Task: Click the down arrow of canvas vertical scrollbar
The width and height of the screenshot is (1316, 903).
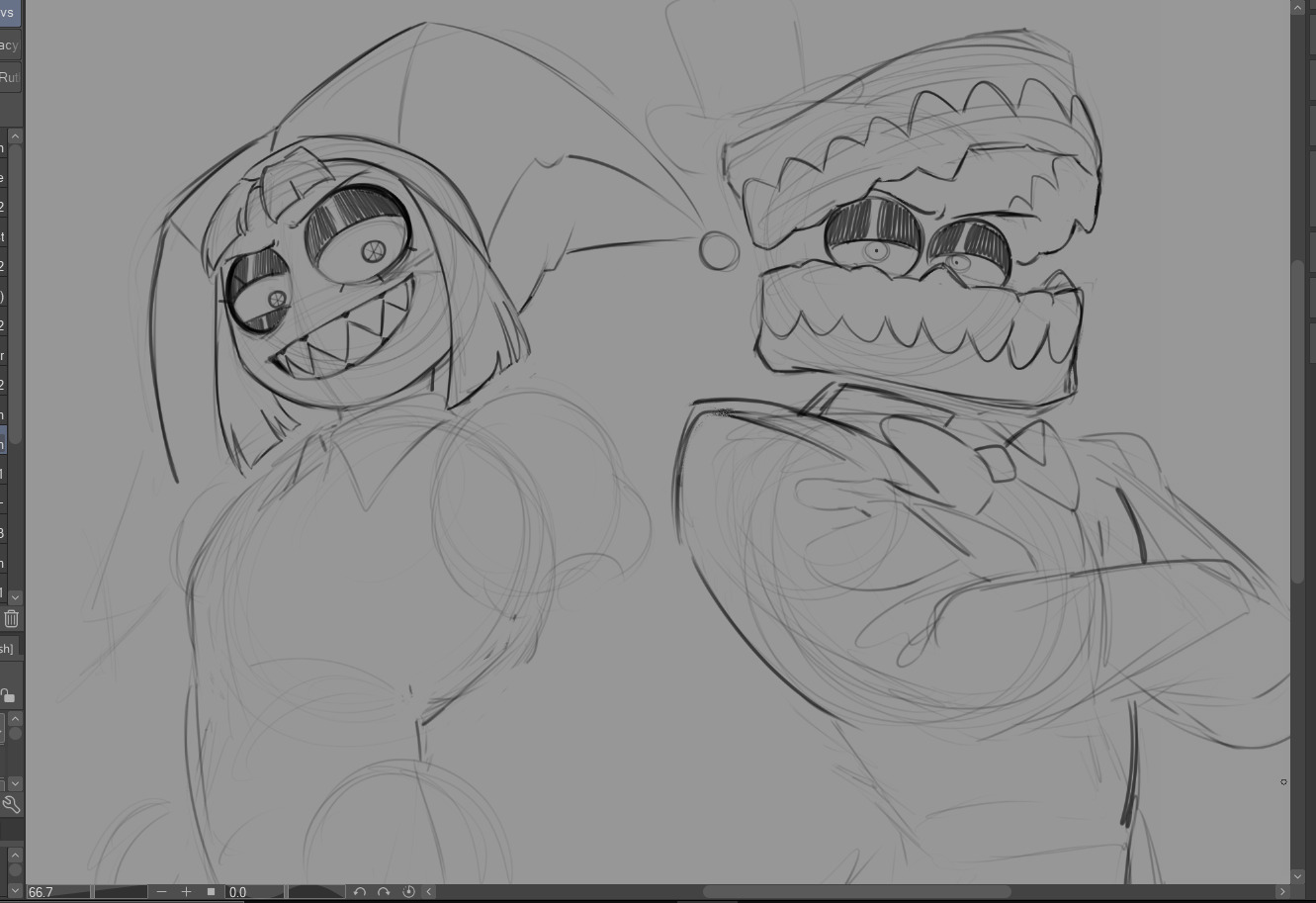Action: pyautogui.click(x=1298, y=876)
